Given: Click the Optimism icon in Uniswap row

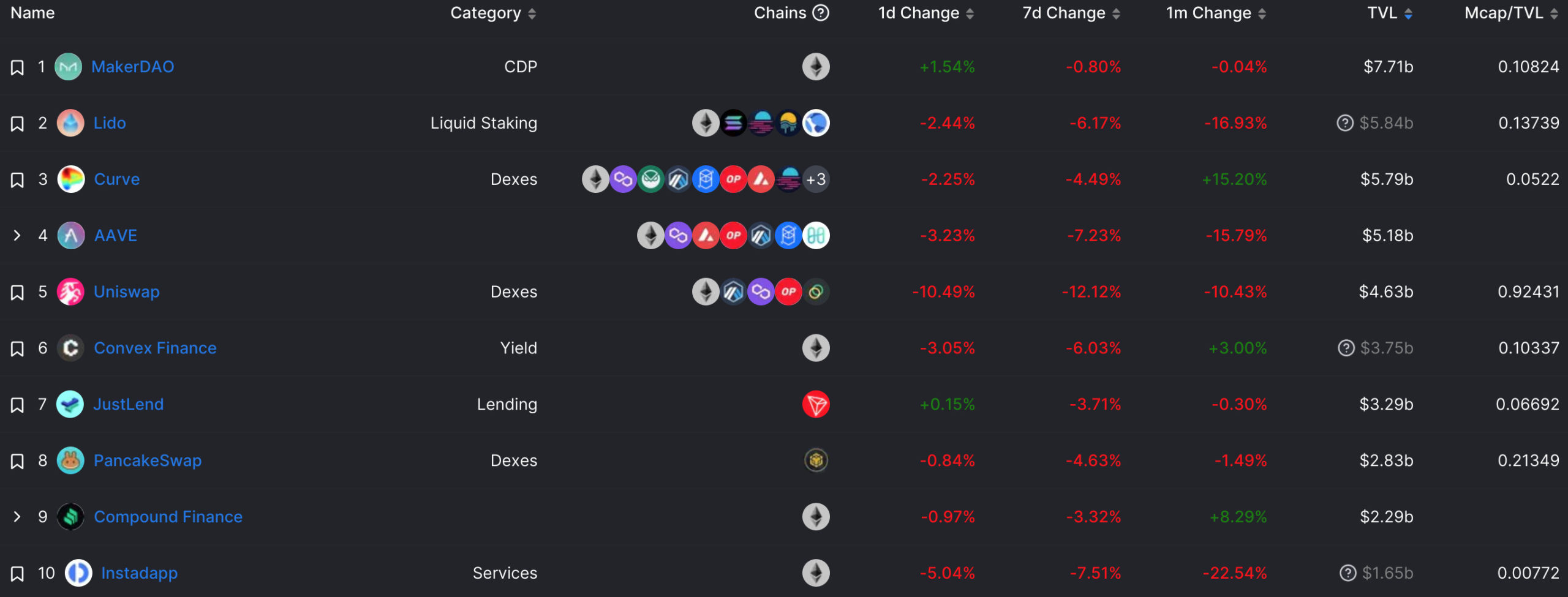Looking at the screenshot, I should pos(788,292).
